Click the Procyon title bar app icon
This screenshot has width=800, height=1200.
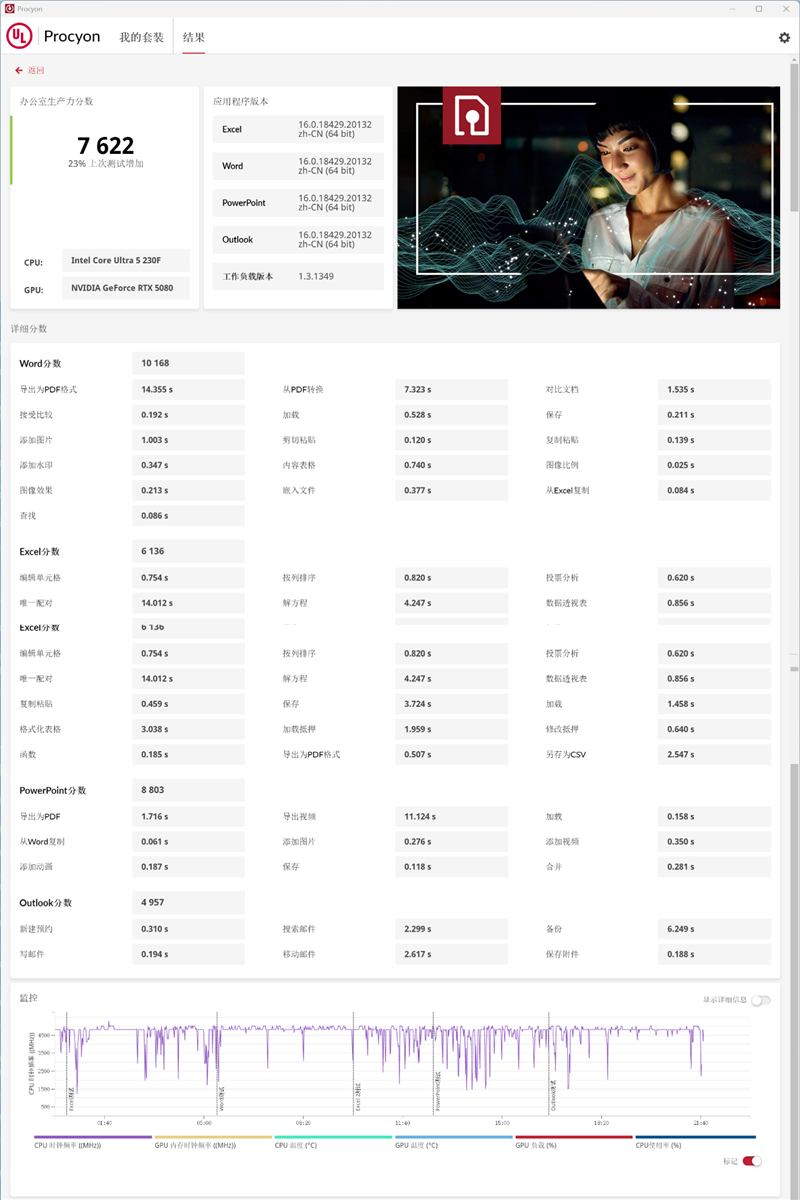[x=9, y=8]
